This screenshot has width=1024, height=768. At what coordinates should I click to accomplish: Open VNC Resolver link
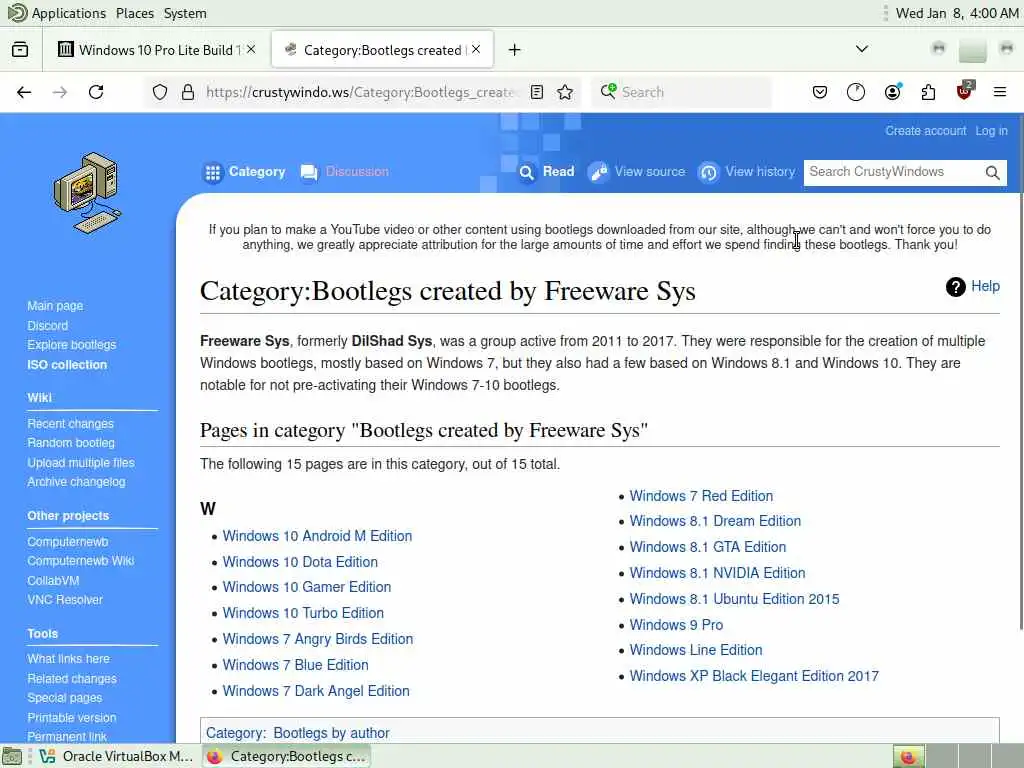(x=65, y=599)
